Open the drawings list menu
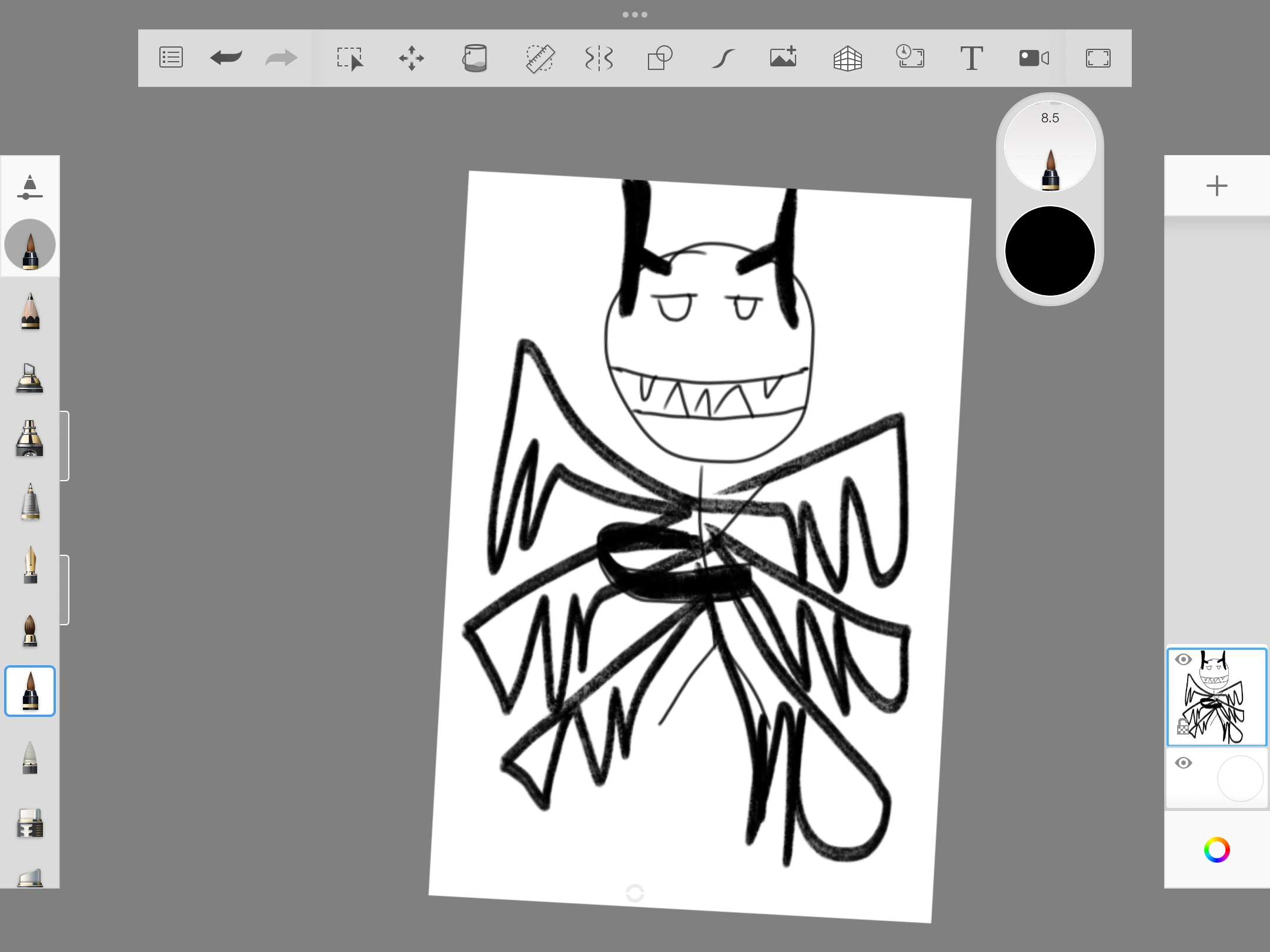Viewport: 1270px width, 952px height. click(x=171, y=58)
